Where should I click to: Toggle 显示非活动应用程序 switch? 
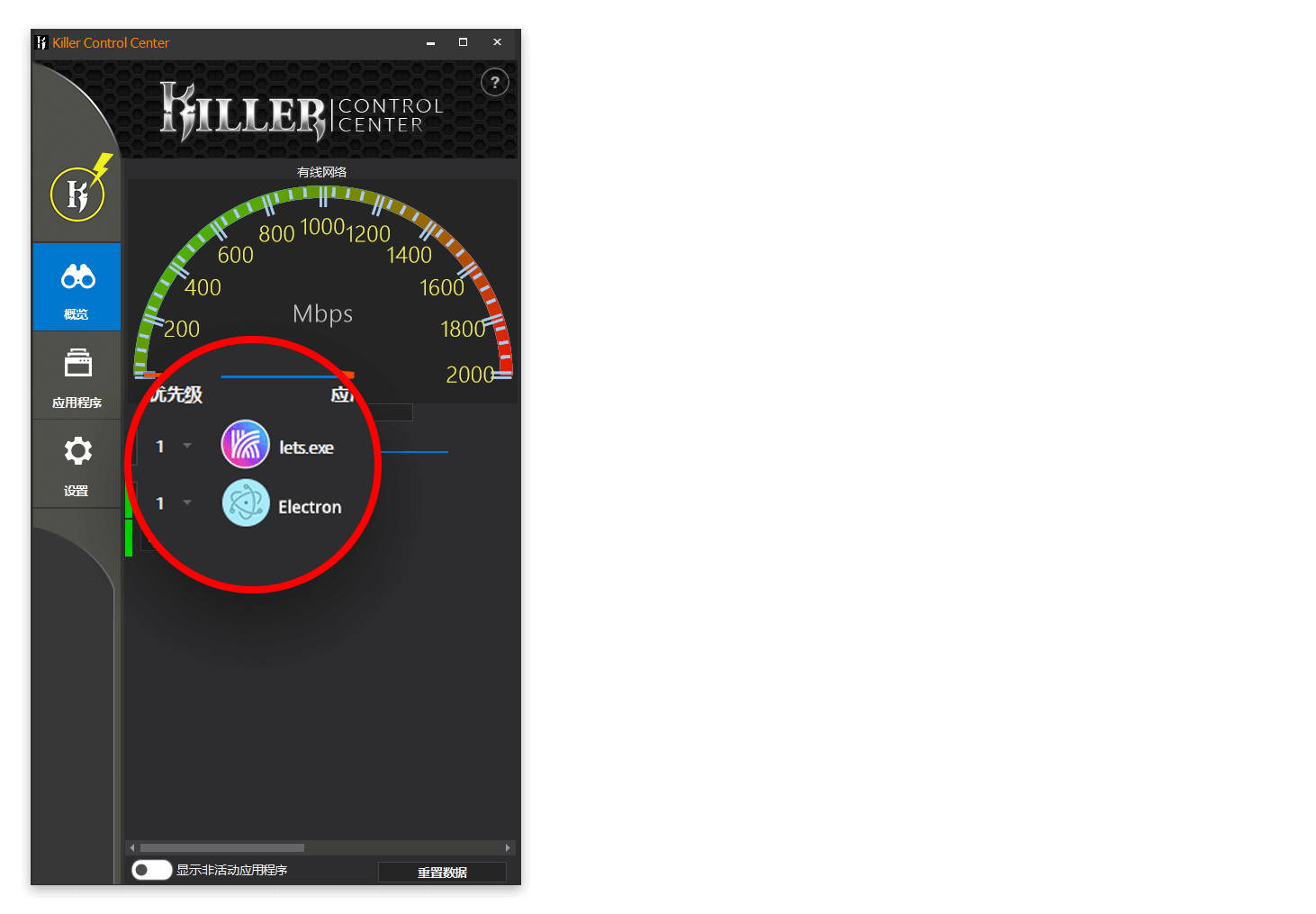tap(151, 870)
